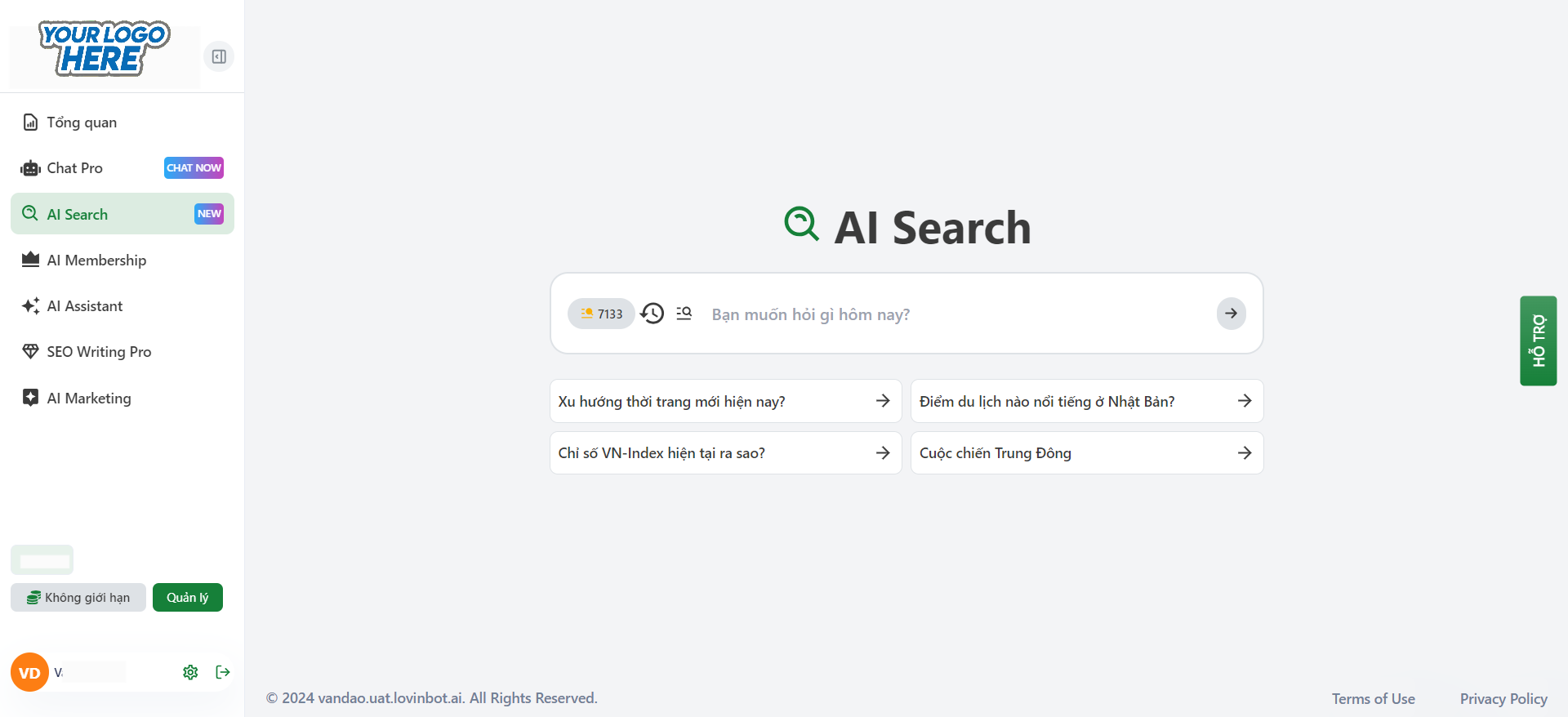Type in the search question field
Image resolution: width=1568 pixels, height=717 pixels.
955,314
